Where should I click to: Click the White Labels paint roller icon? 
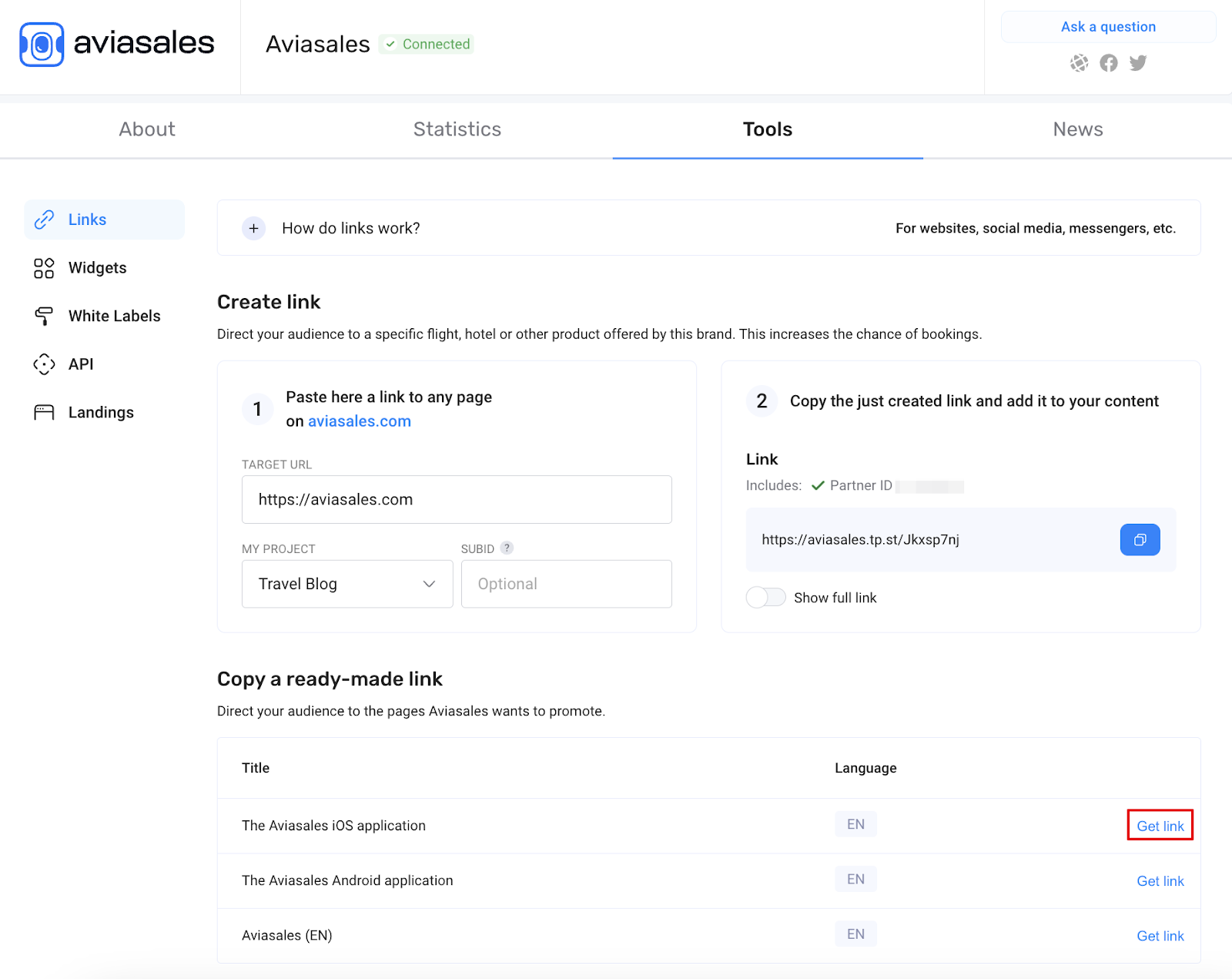[x=44, y=316]
